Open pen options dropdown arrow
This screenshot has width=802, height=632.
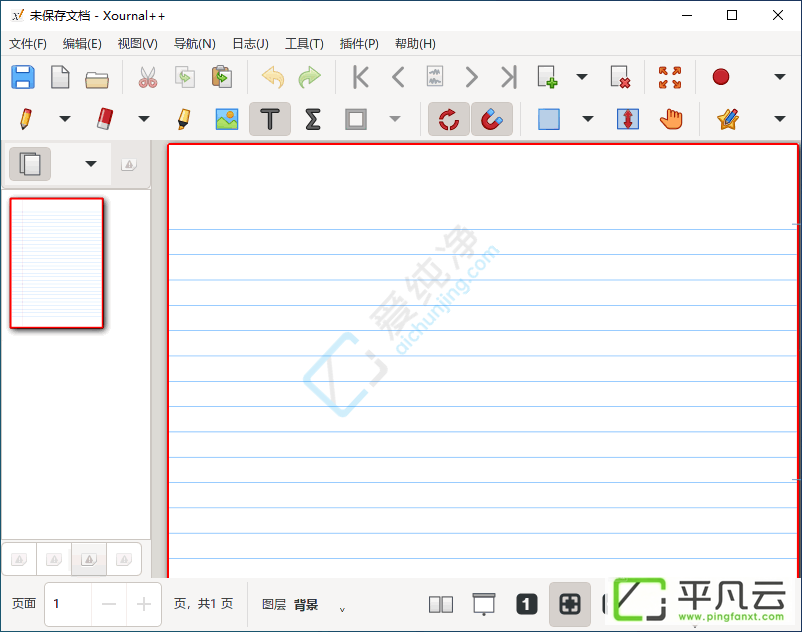pyautogui.click(x=64, y=119)
